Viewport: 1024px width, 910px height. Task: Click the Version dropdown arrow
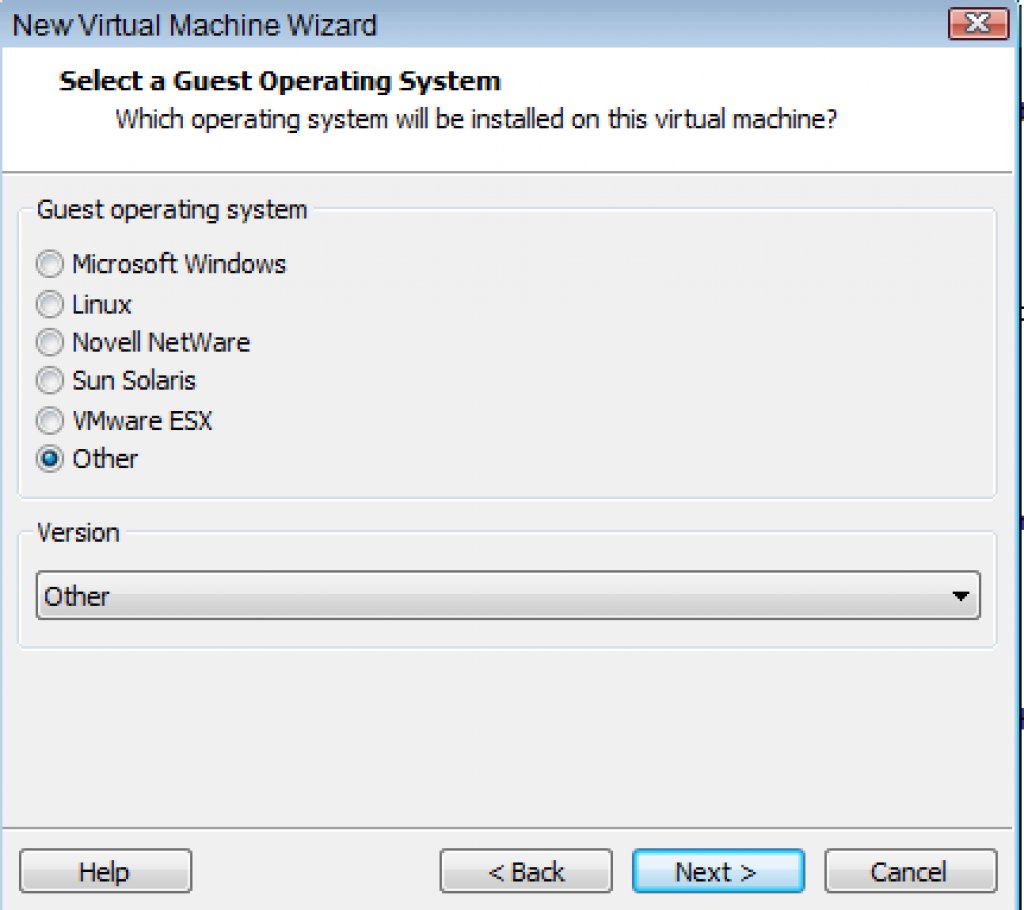[960, 597]
